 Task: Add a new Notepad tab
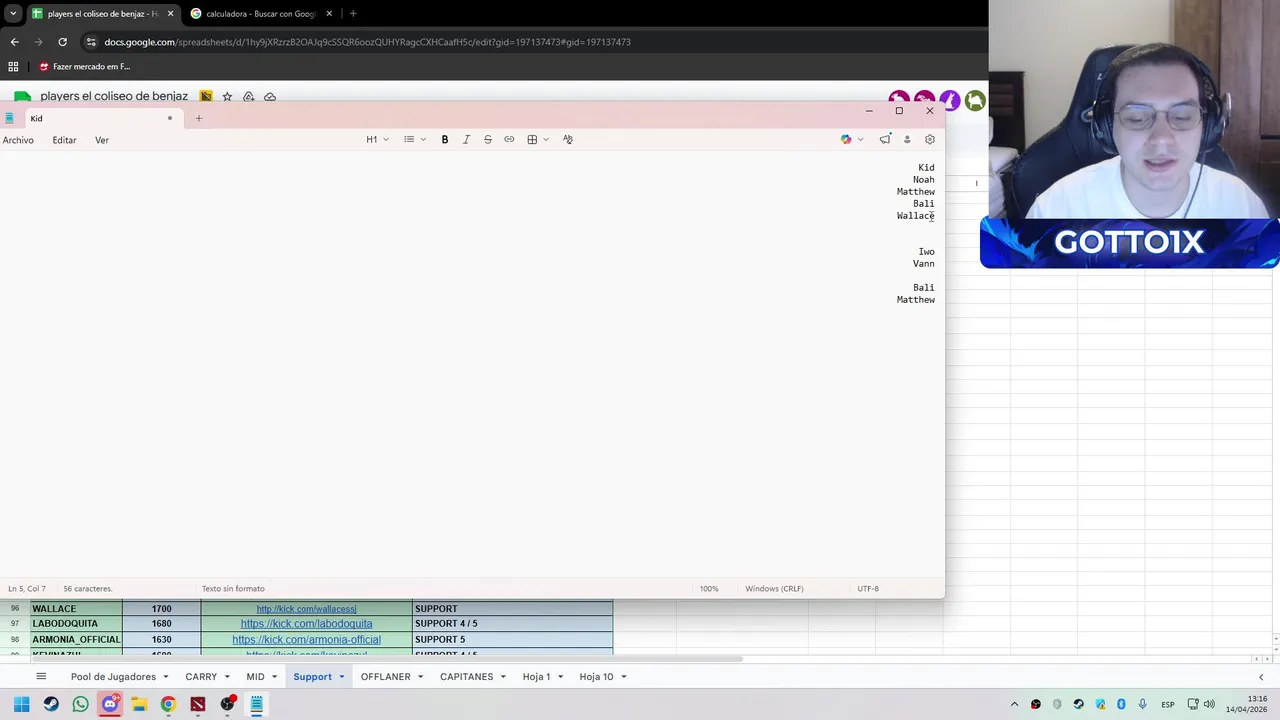coord(198,118)
